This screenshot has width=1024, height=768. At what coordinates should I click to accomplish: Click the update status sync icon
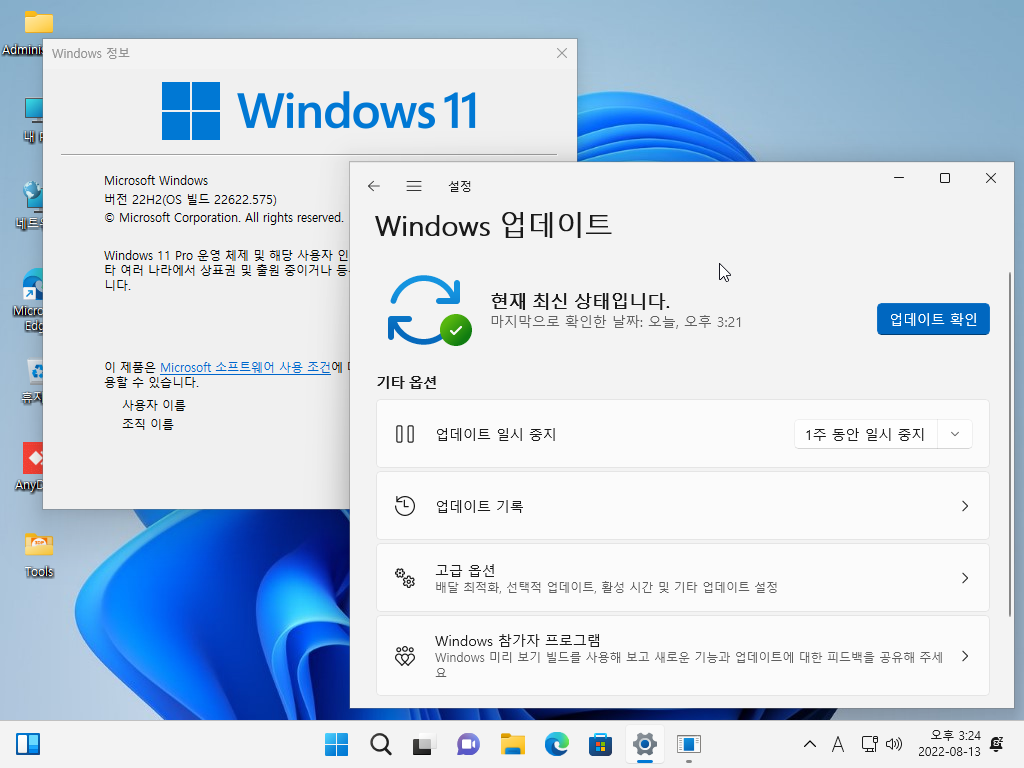click(x=428, y=310)
